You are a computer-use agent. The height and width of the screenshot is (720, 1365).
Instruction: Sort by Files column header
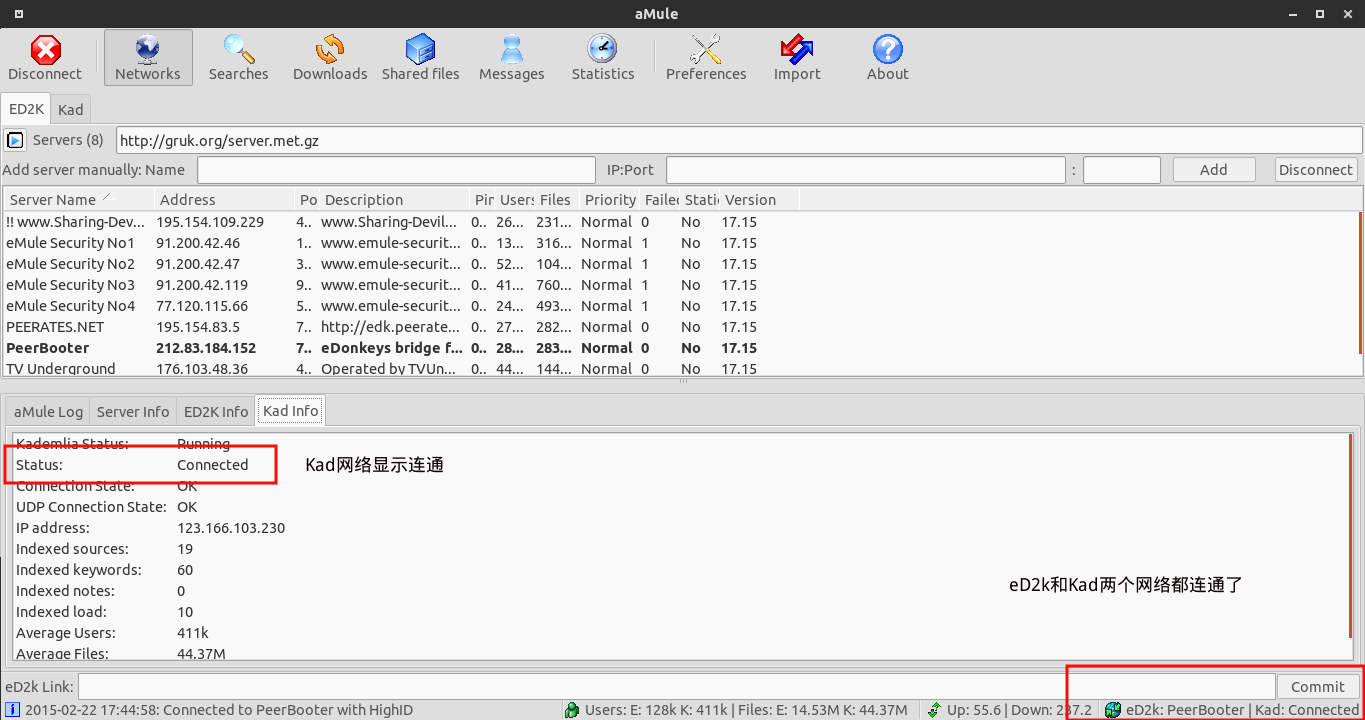coord(557,200)
